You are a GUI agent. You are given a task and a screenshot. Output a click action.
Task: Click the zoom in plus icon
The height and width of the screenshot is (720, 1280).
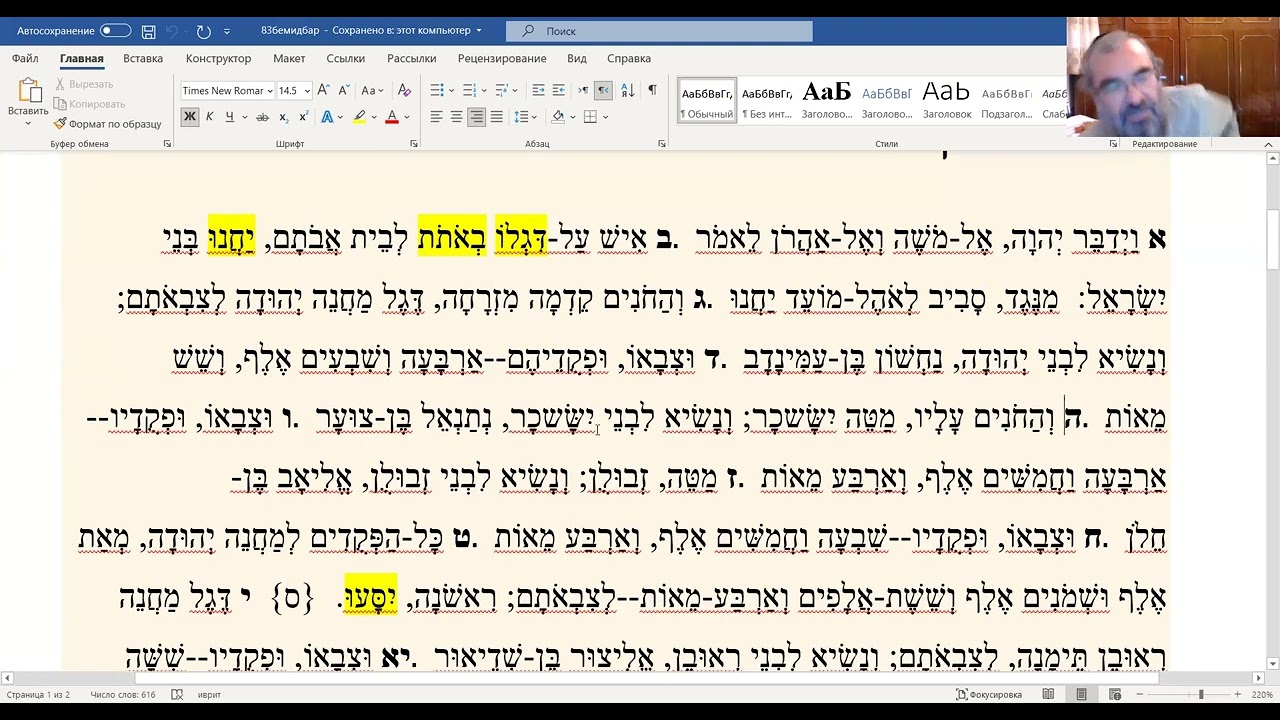[1237, 694]
